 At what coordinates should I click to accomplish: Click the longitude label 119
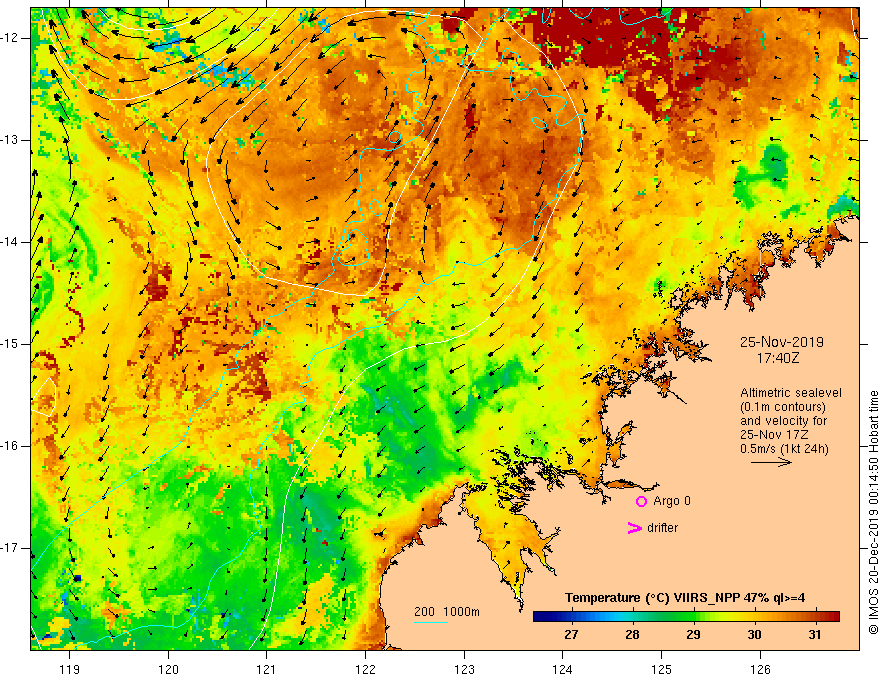pos(70,669)
